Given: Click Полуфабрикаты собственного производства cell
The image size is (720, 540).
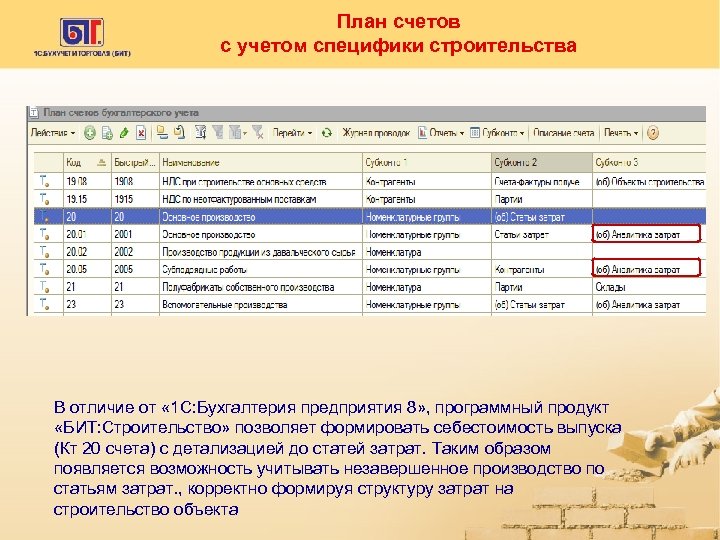Looking at the screenshot, I should click(261, 287).
